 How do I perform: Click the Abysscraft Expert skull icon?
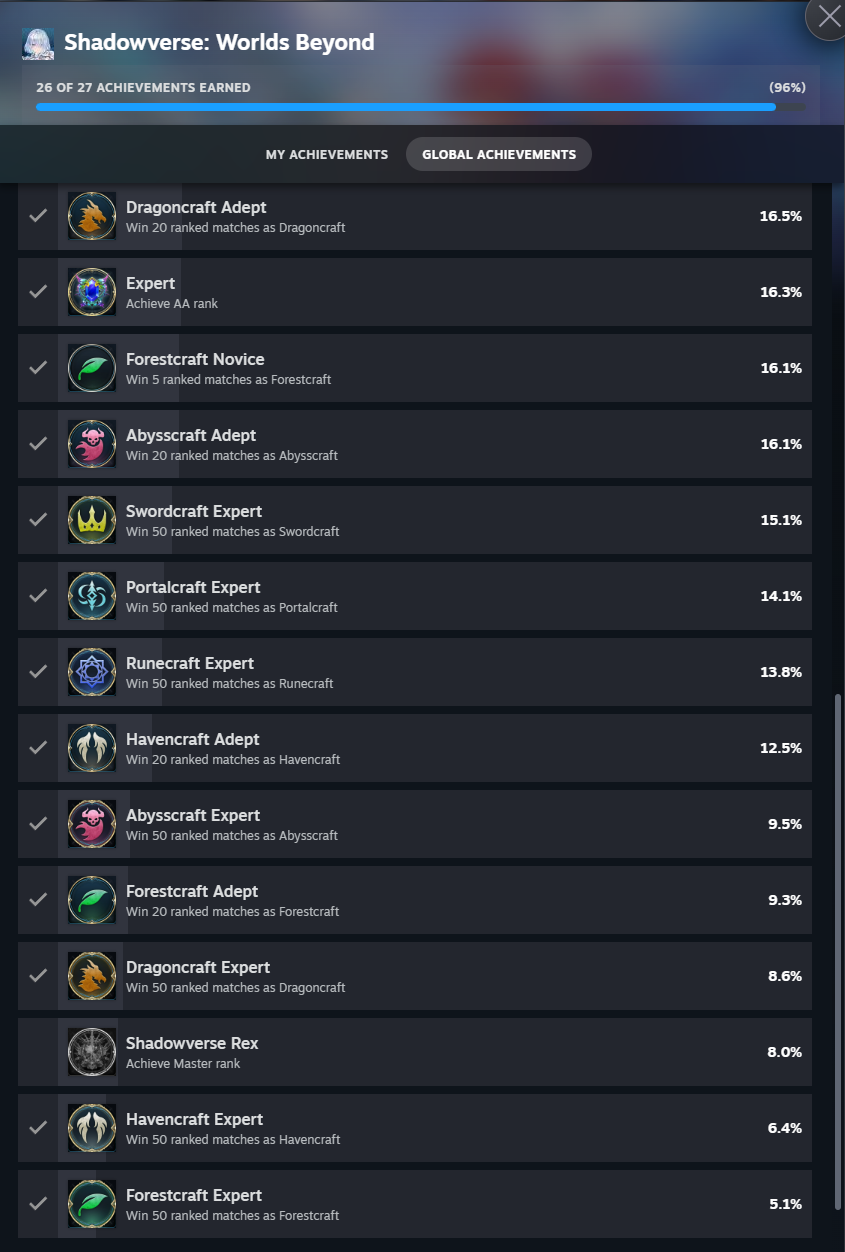tap(92, 824)
